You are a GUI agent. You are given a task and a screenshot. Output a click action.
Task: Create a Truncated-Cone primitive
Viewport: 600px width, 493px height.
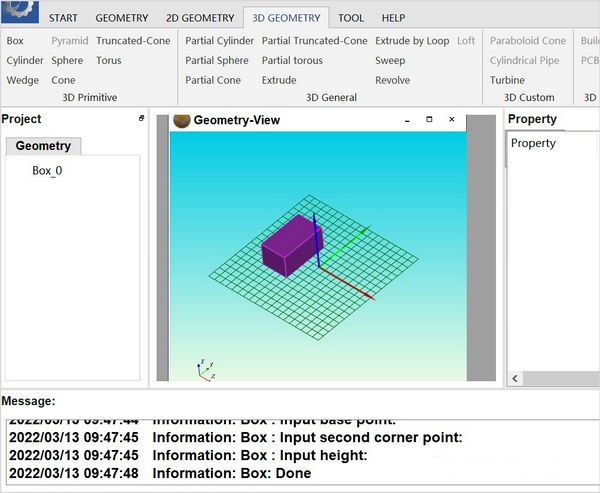133,41
